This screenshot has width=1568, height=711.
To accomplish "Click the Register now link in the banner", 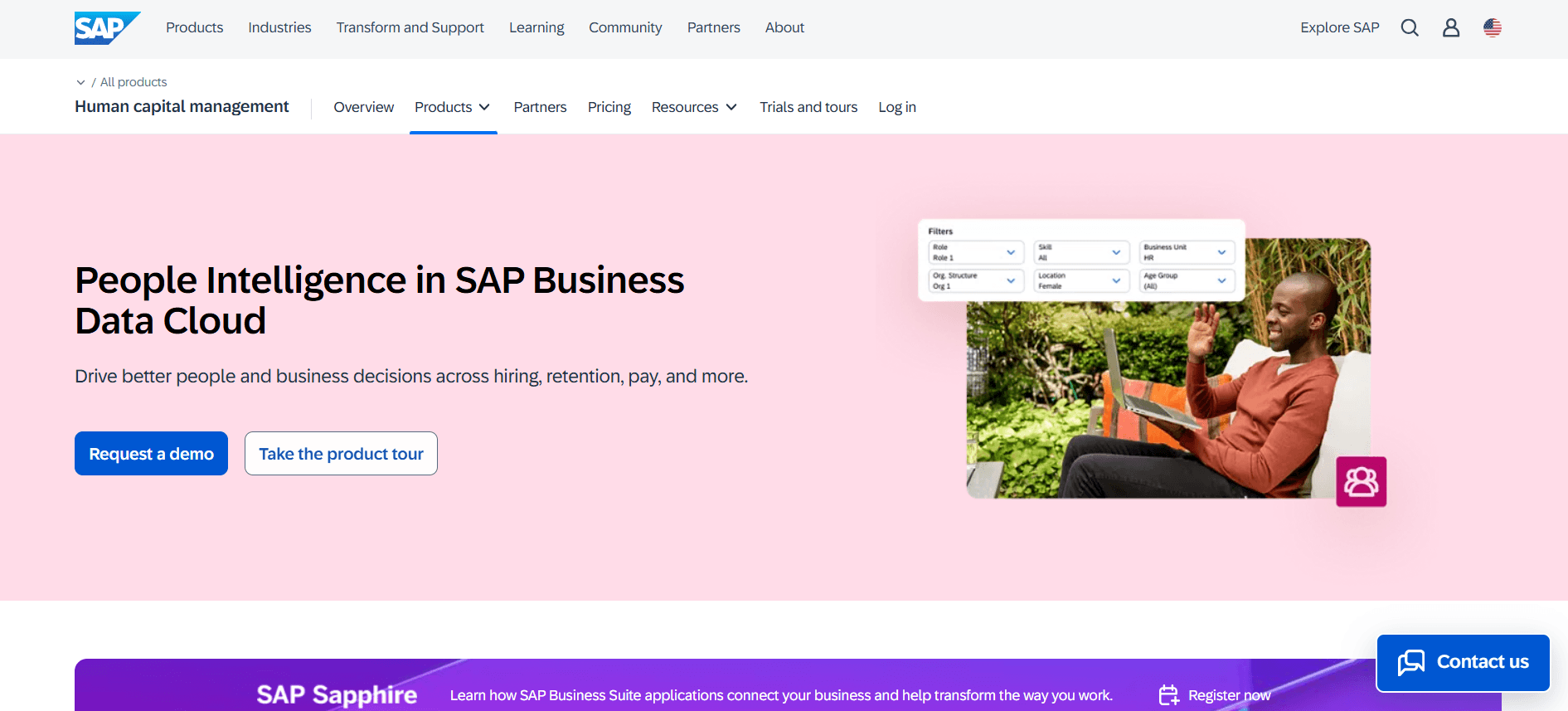I will 1229,695.
